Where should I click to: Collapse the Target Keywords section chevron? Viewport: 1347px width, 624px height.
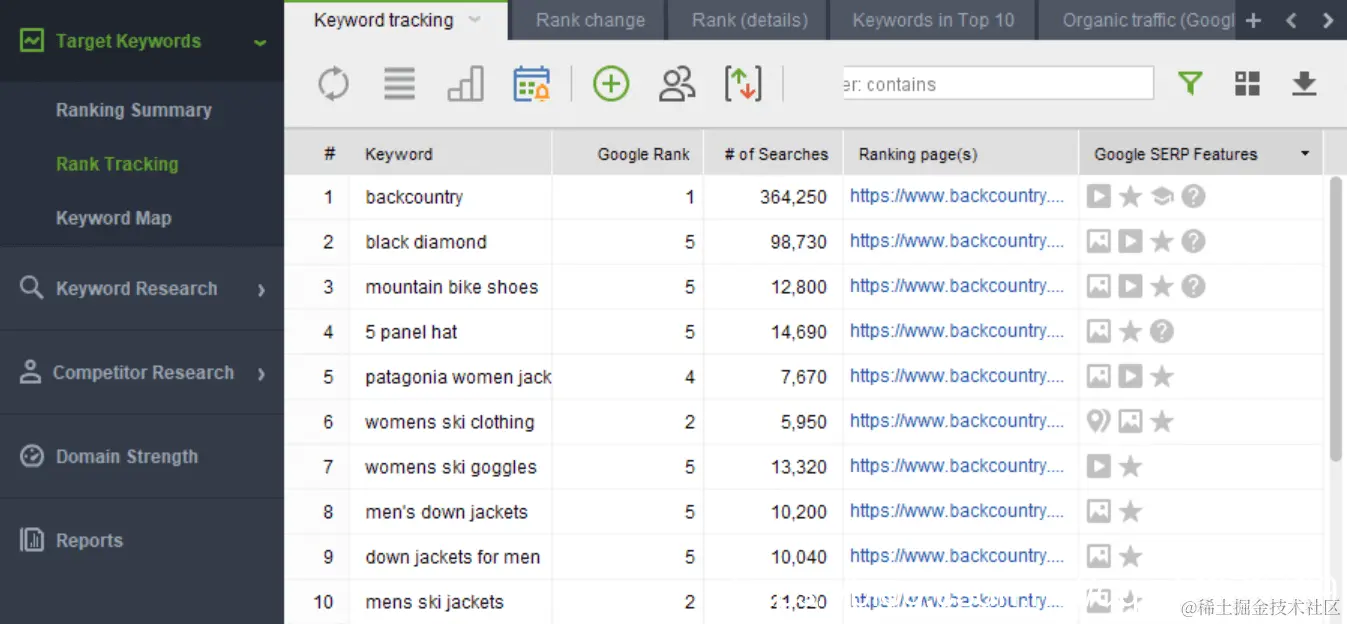tap(261, 43)
